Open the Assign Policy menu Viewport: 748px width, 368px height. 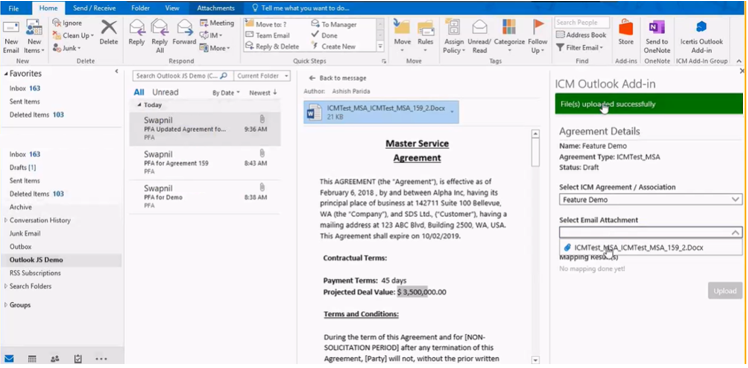click(x=454, y=36)
